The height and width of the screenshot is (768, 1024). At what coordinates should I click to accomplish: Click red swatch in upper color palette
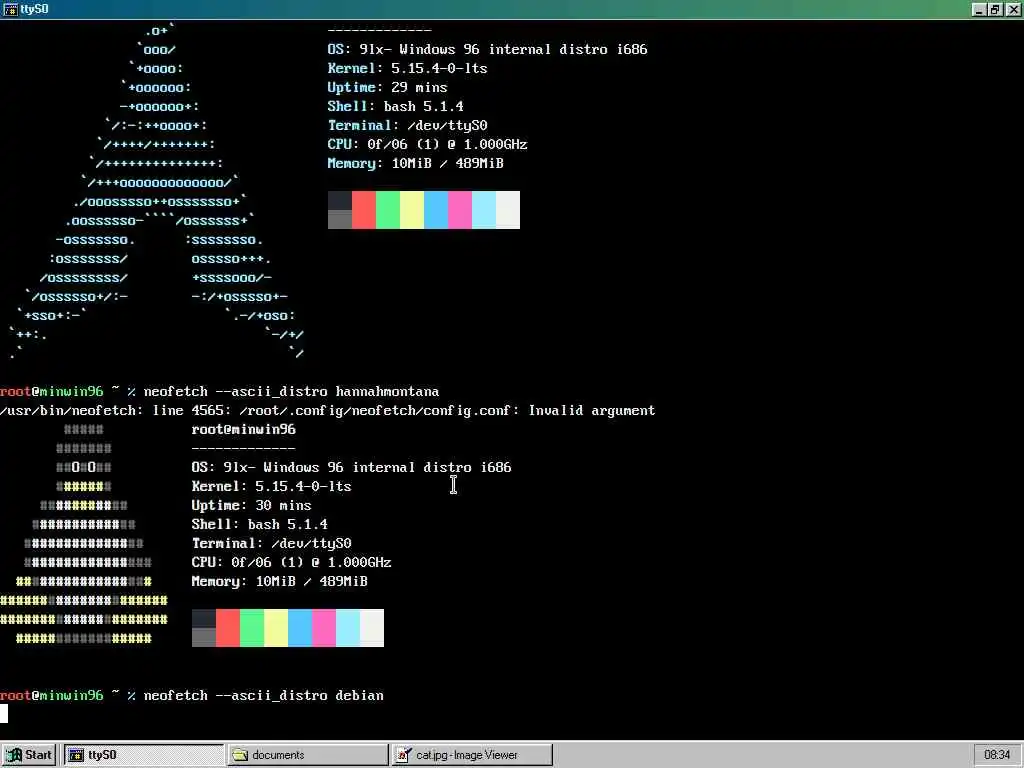(364, 210)
